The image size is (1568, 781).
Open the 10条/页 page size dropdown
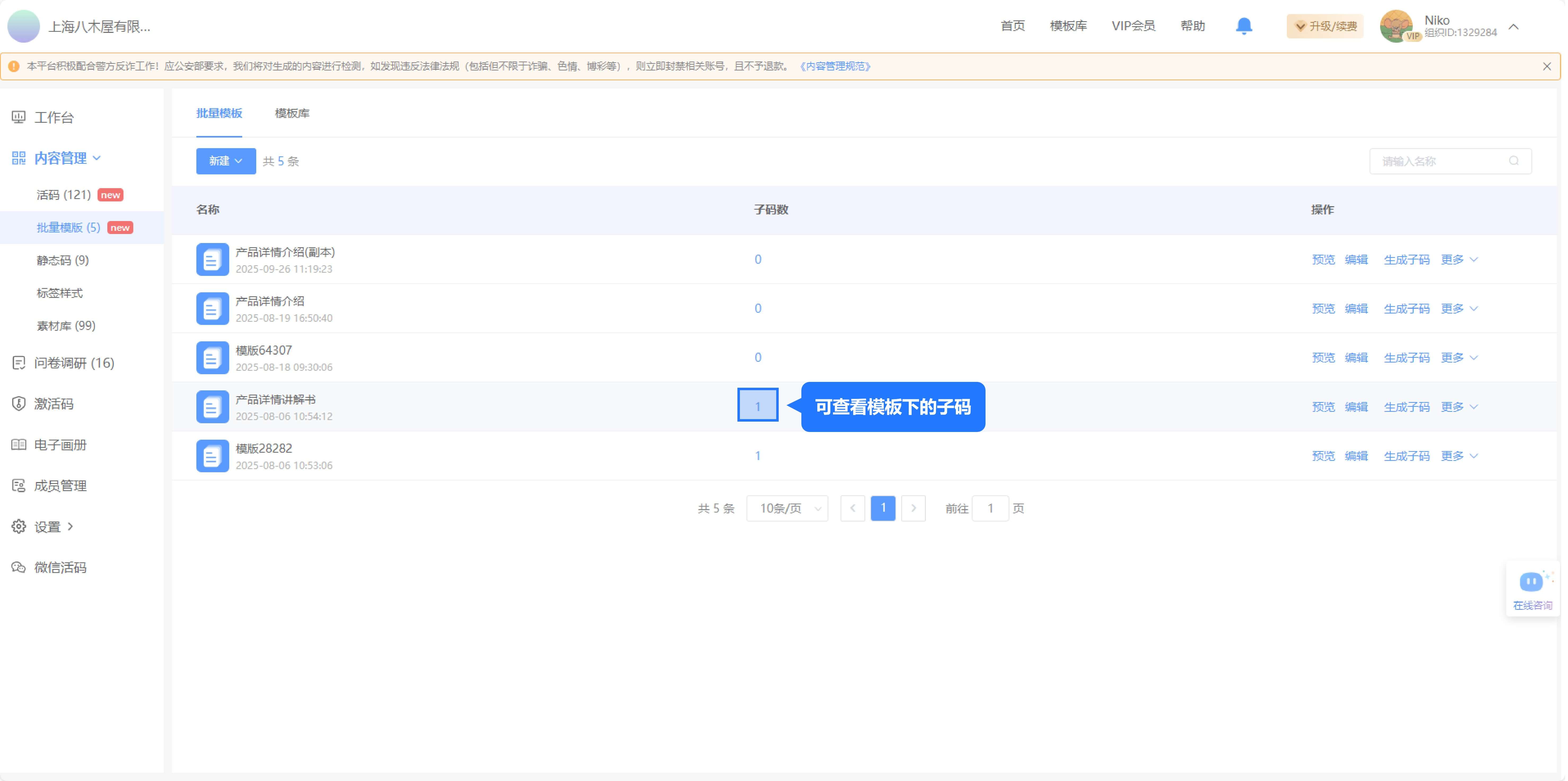[x=787, y=508]
